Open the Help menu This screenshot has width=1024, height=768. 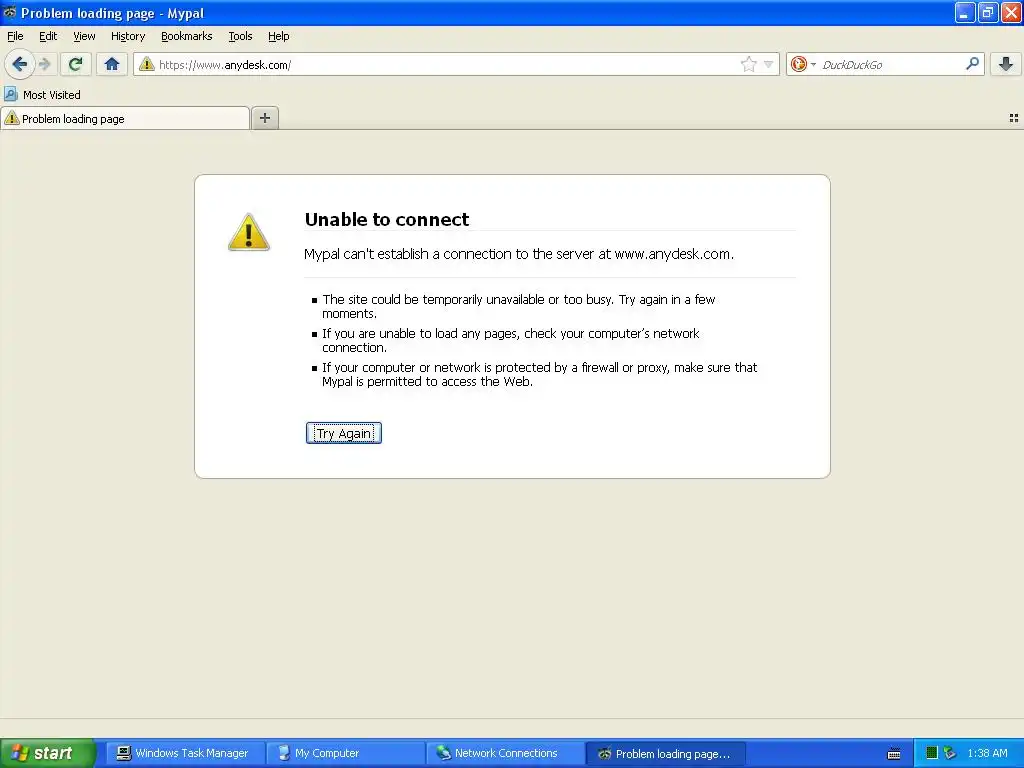pyautogui.click(x=279, y=36)
